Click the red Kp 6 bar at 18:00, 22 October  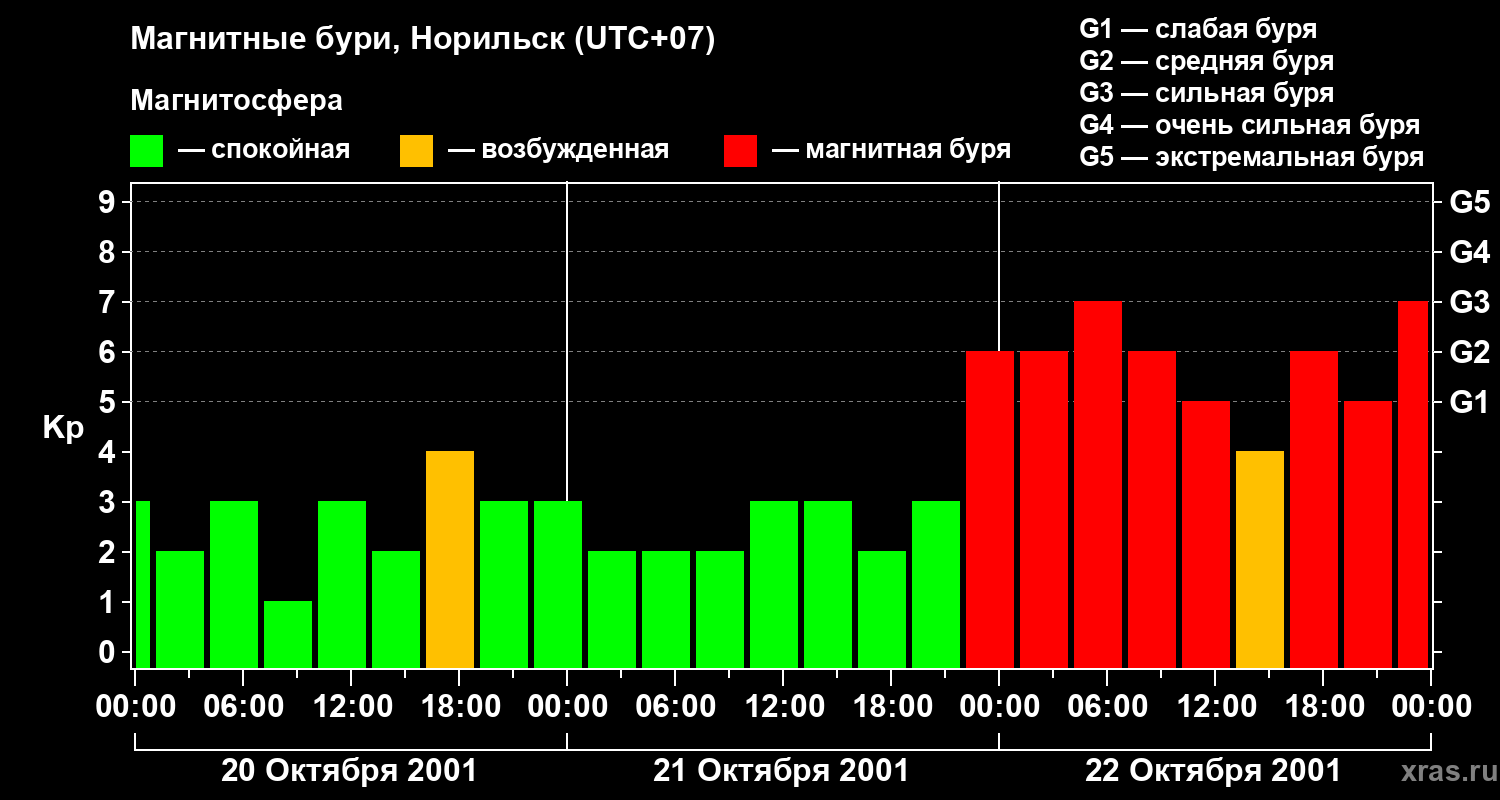1314,509
